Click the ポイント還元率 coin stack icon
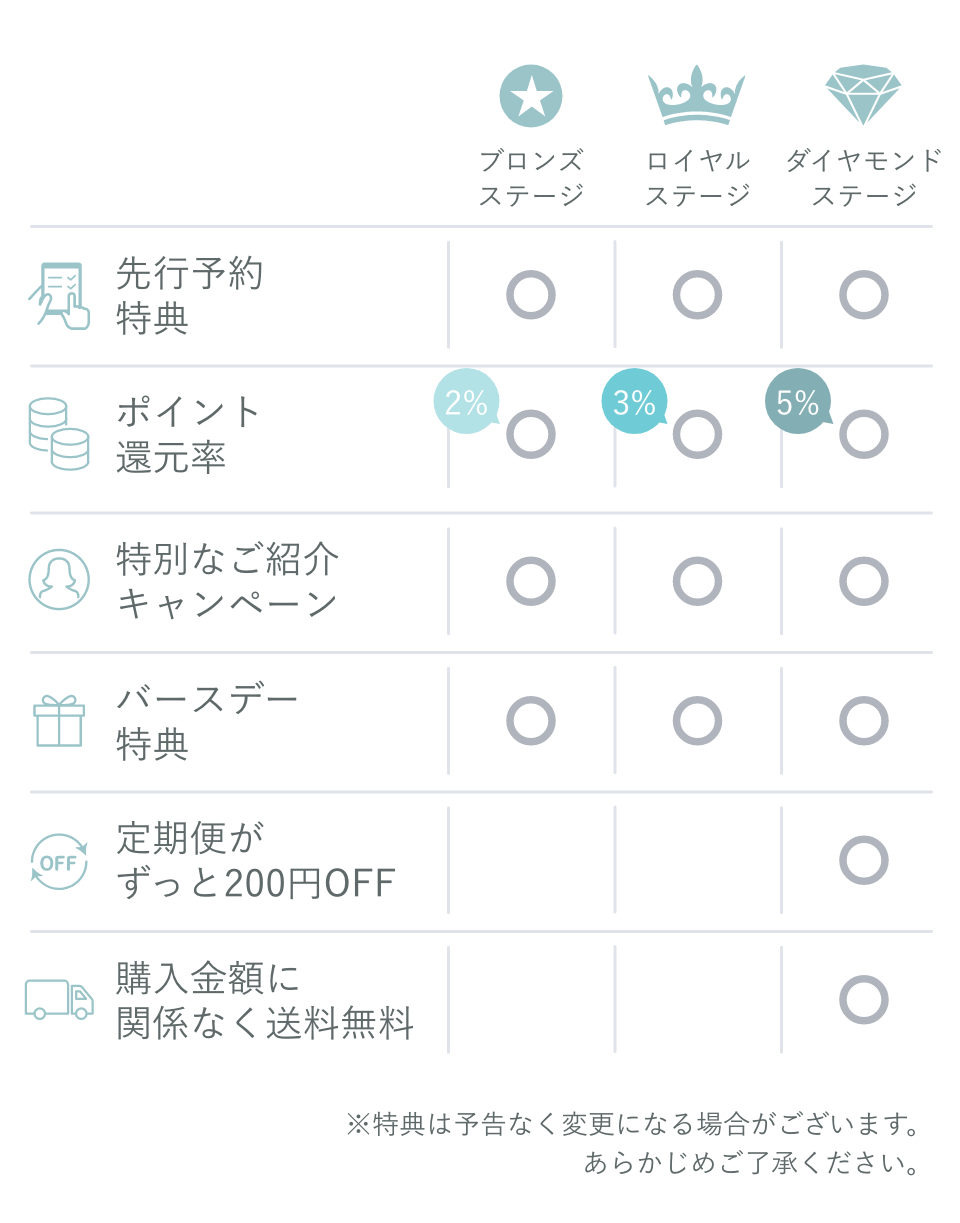Viewport: 960px width, 1223px height. pyautogui.click(x=59, y=434)
